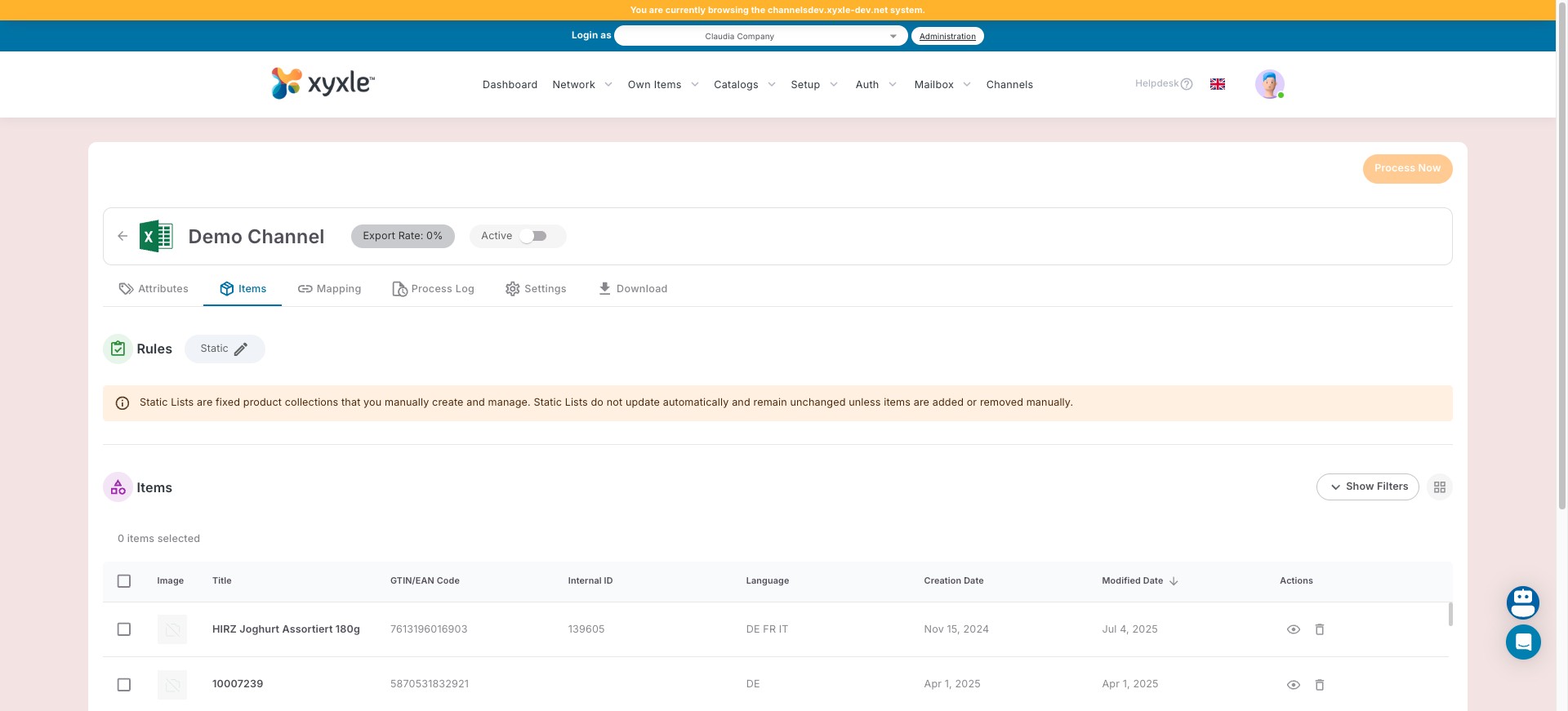Switch to grid view layout icon
Image resolution: width=1568 pixels, height=711 pixels.
click(1439, 487)
